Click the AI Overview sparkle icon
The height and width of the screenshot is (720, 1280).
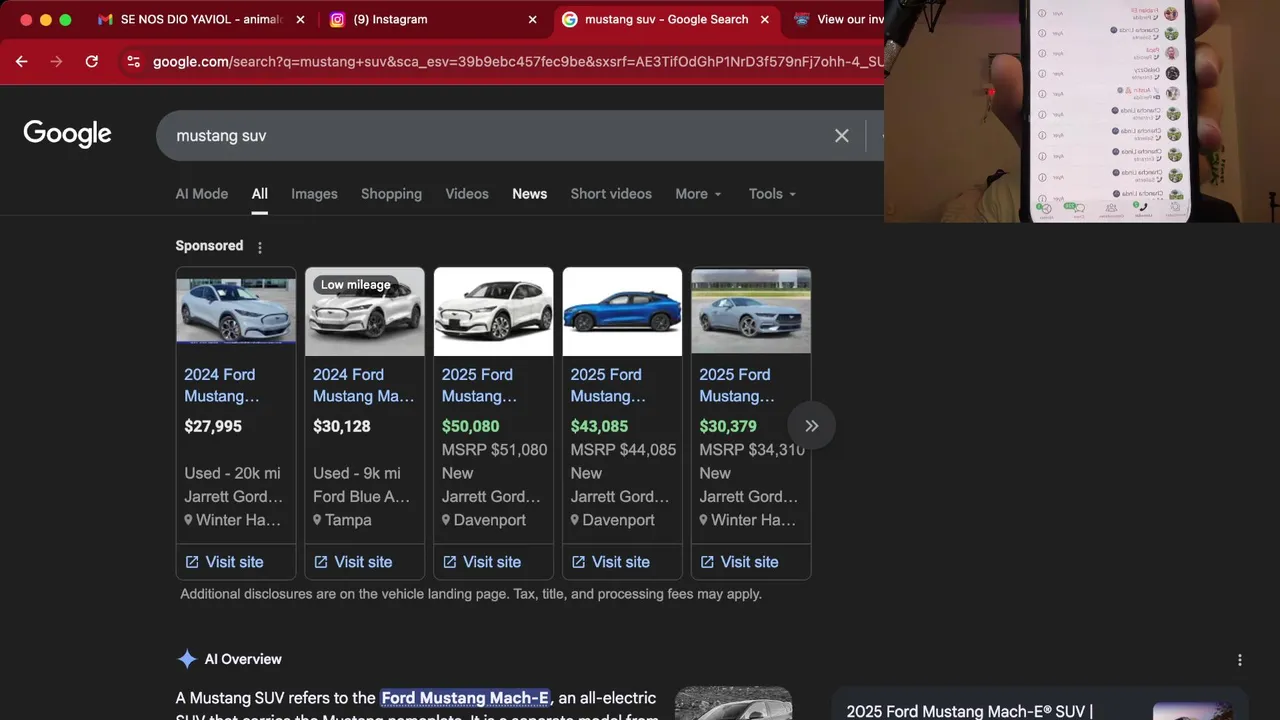point(187,659)
